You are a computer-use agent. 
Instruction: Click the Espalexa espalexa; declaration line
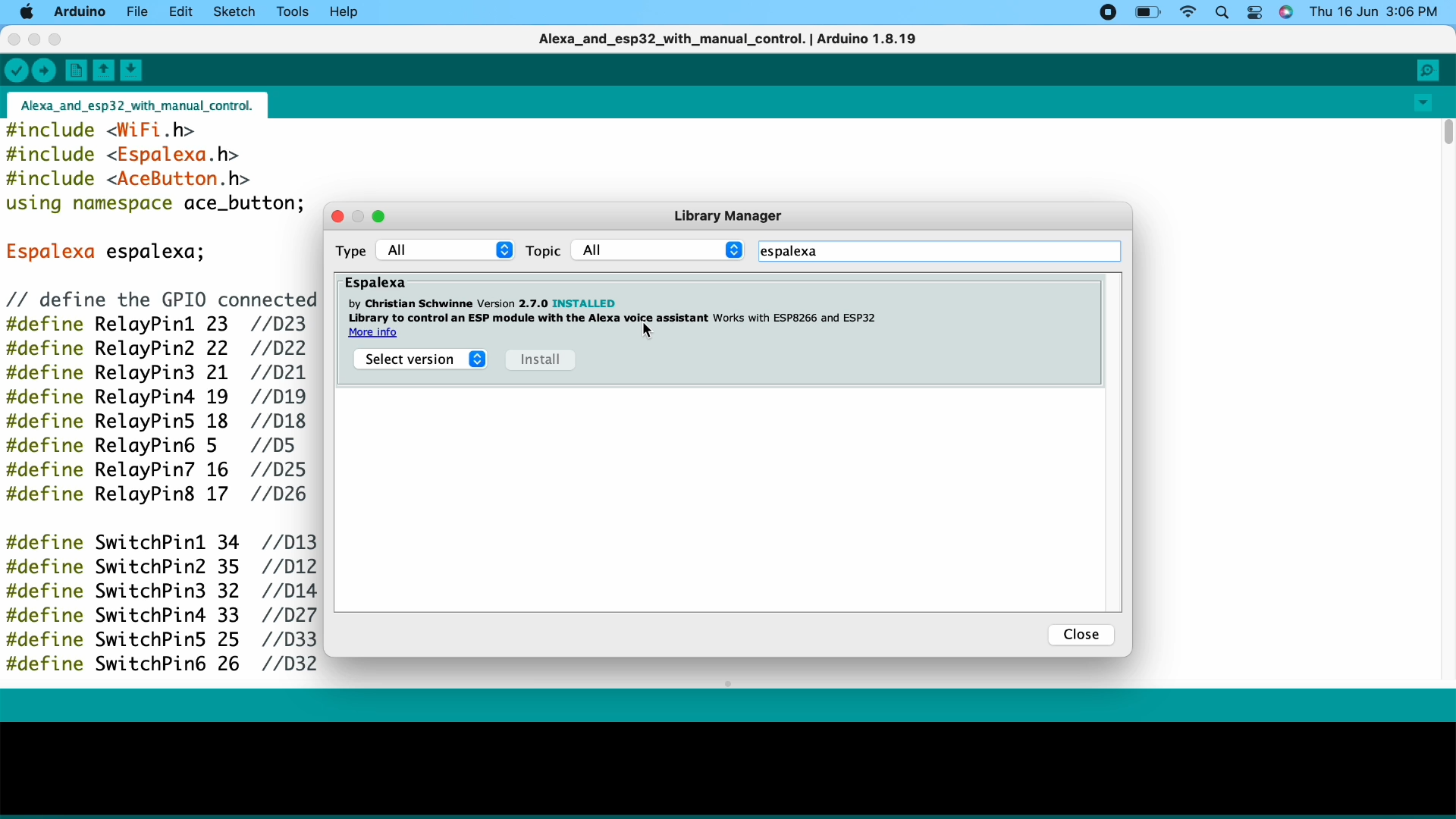coord(106,253)
